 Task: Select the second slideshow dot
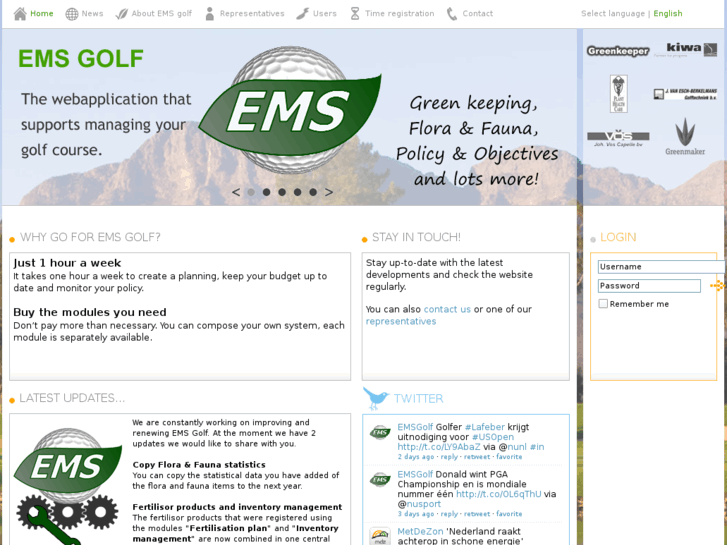coord(267,192)
